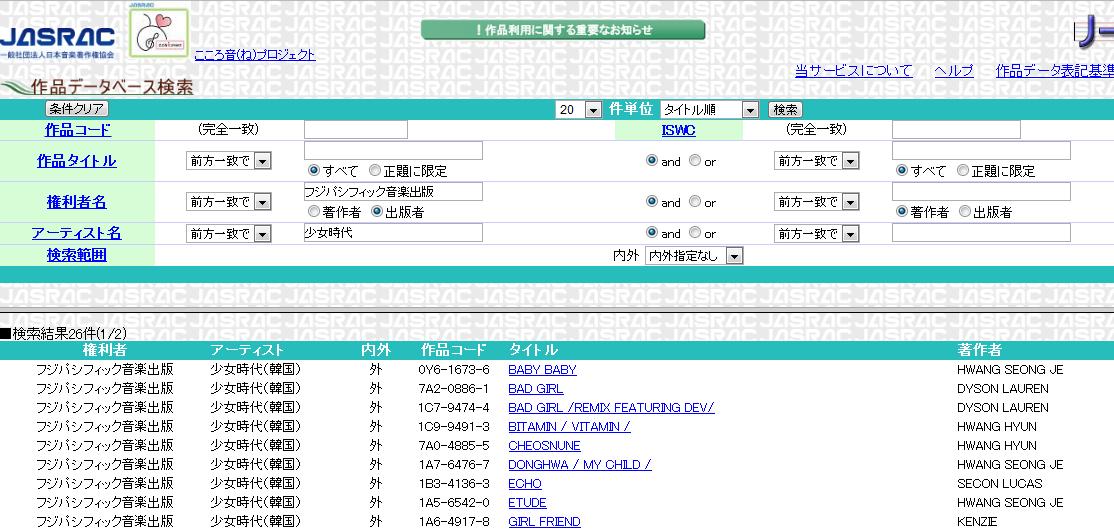Click work code 0Y6-1673-6
This screenshot has width=1114, height=531.
pyautogui.click(x=454, y=370)
